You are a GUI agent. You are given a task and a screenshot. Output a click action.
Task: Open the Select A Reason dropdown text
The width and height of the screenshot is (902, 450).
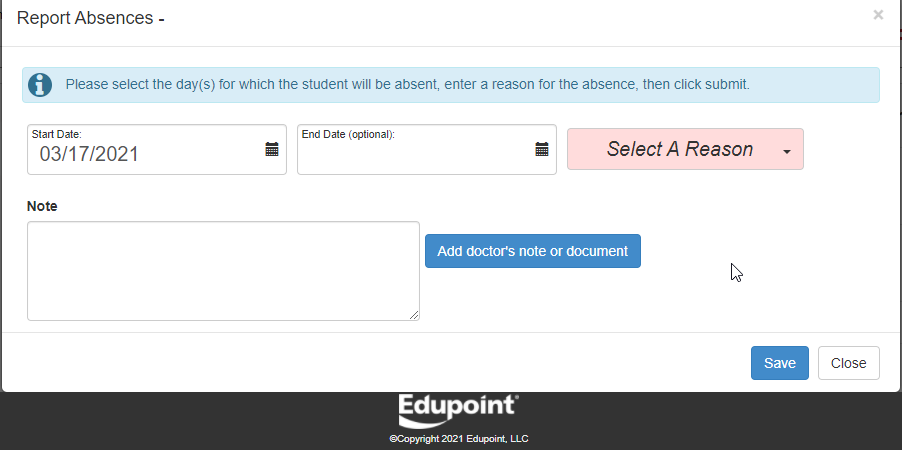coord(679,149)
